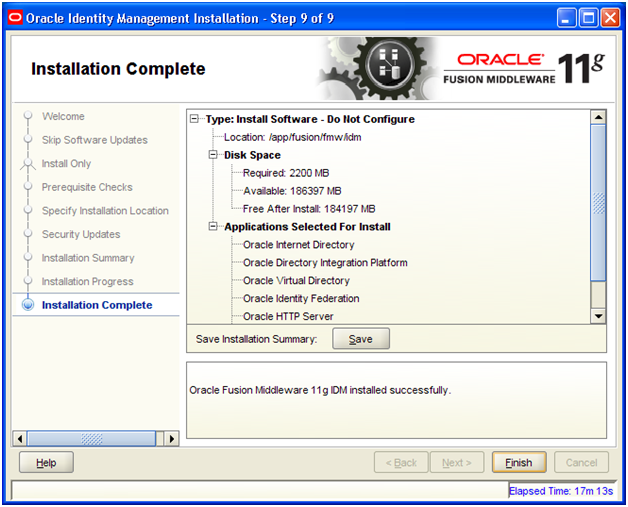Select the Oracle Internet Directory row
Screen dimensions: 628x507
click(x=298, y=245)
